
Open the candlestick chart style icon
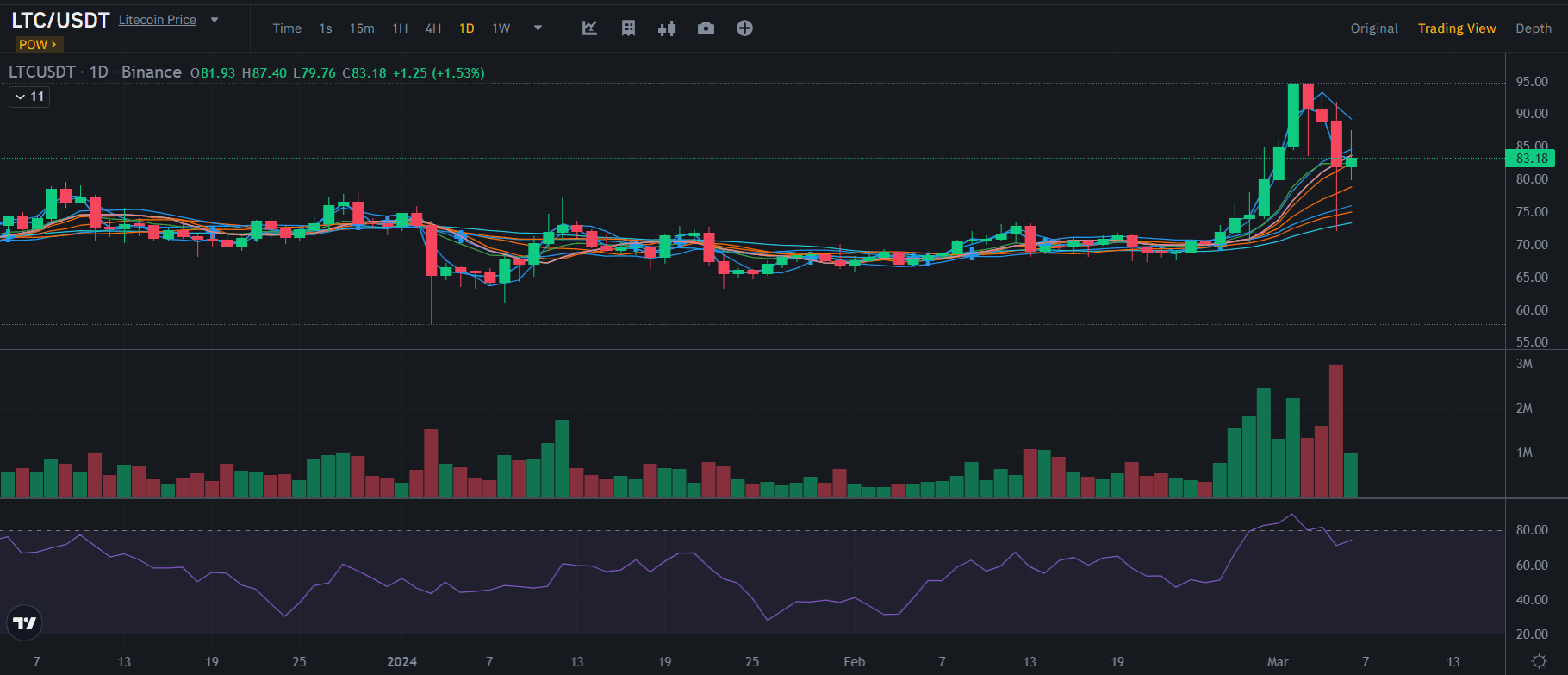pos(667,28)
